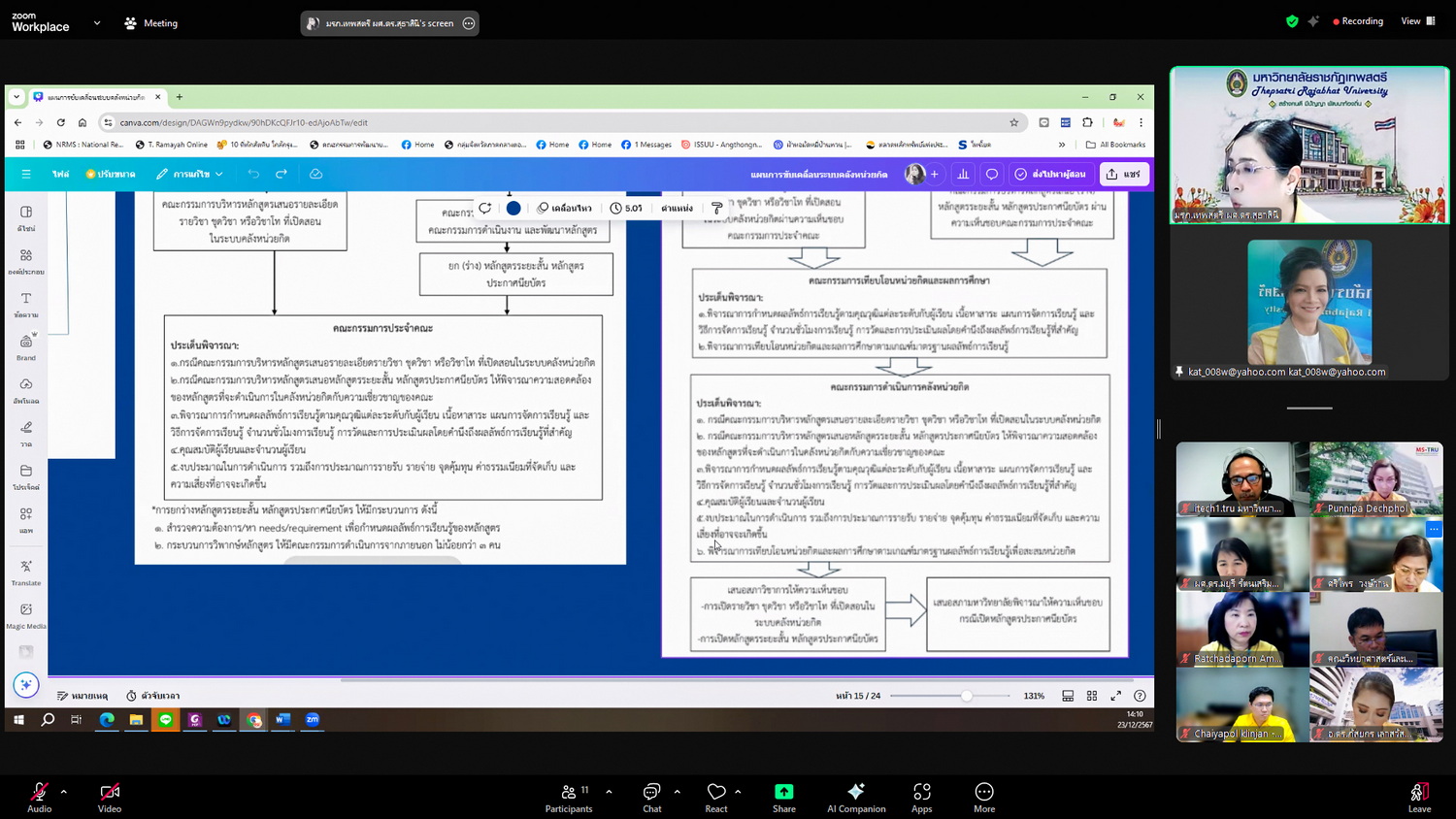Click the Canva undo arrow
Viewport: 1456px width, 819px height.
[253, 174]
